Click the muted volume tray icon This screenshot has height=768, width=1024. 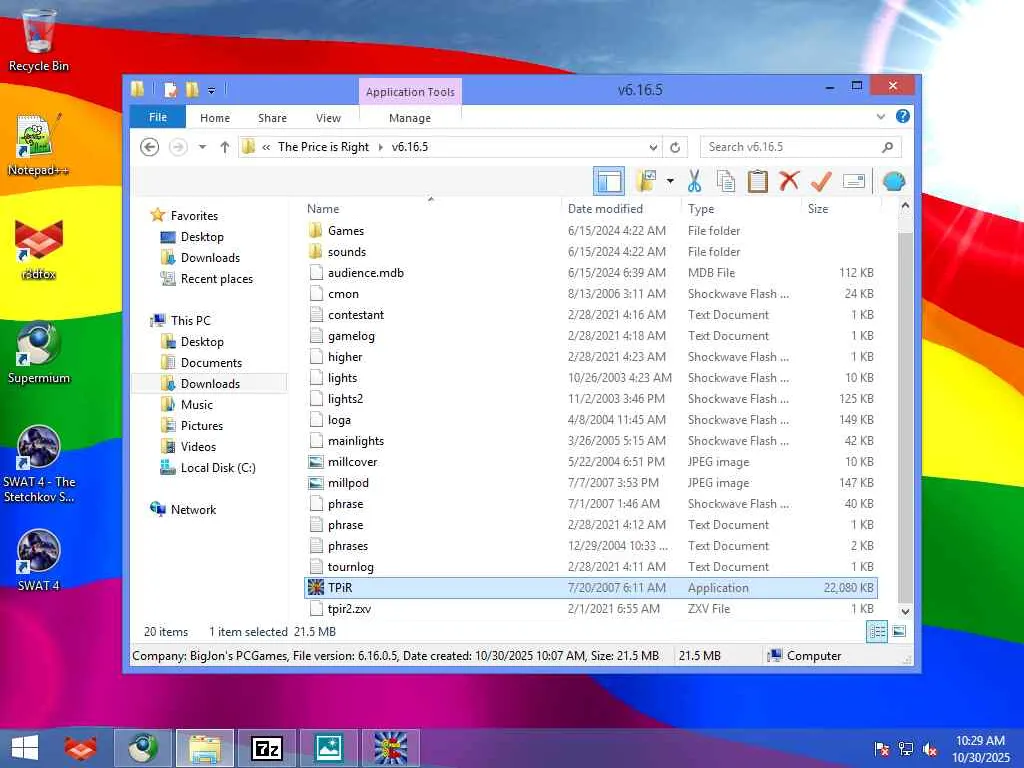930,749
